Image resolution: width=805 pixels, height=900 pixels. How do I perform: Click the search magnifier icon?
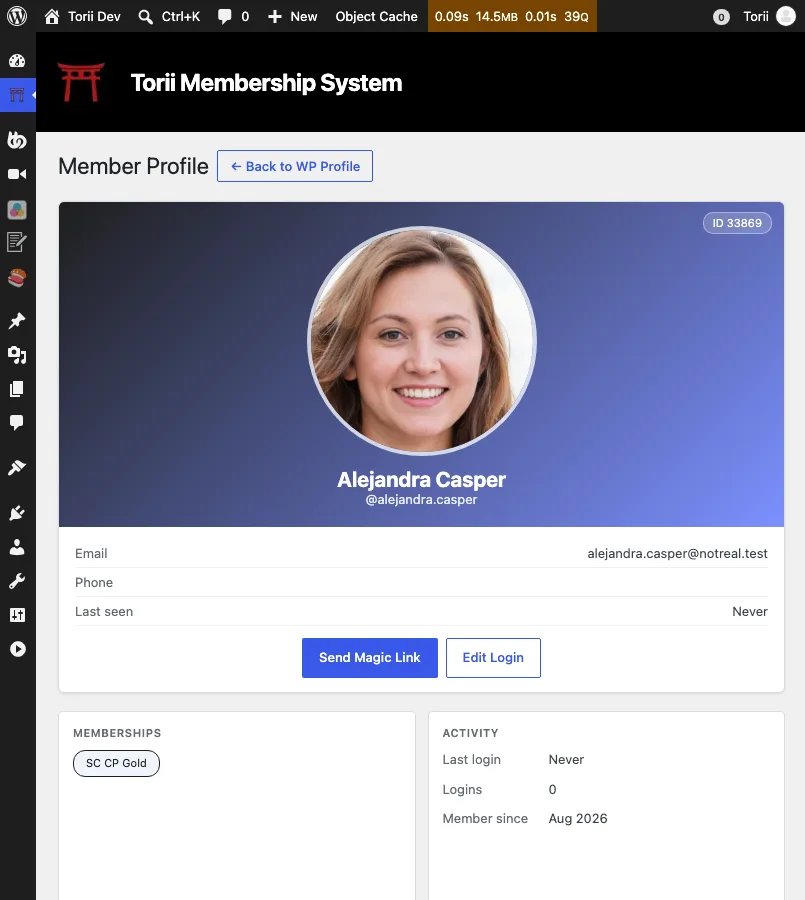146,17
